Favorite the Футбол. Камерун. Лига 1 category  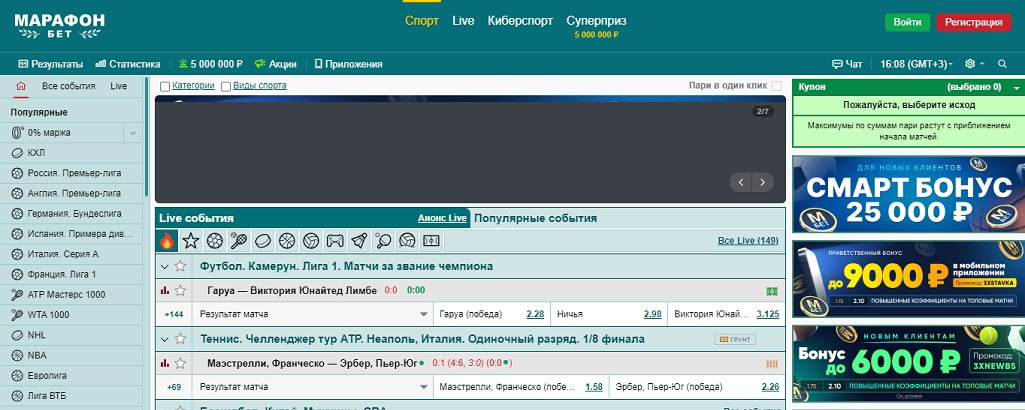click(x=180, y=266)
